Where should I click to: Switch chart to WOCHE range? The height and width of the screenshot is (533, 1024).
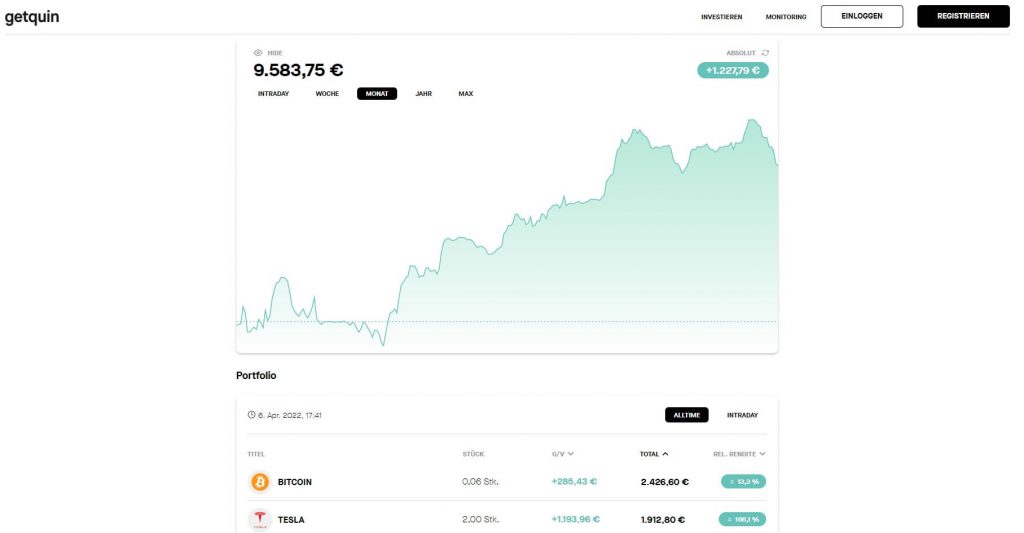(x=327, y=94)
